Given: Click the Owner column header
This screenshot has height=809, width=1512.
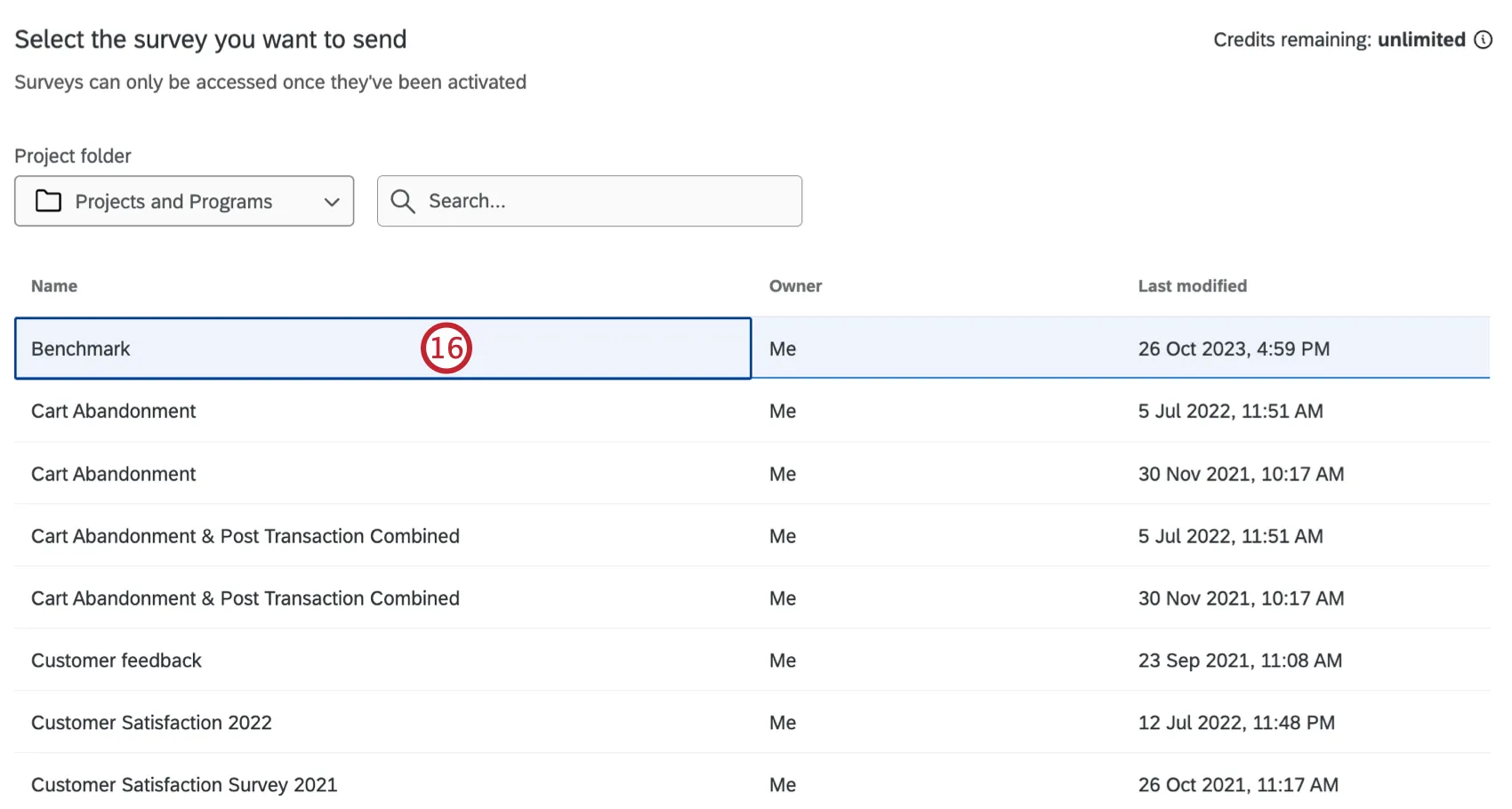Looking at the screenshot, I should point(795,285).
